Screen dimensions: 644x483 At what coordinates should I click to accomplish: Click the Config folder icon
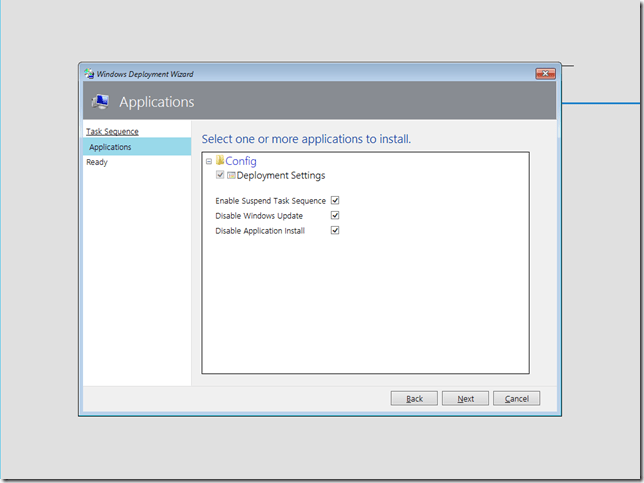[x=220, y=161]
